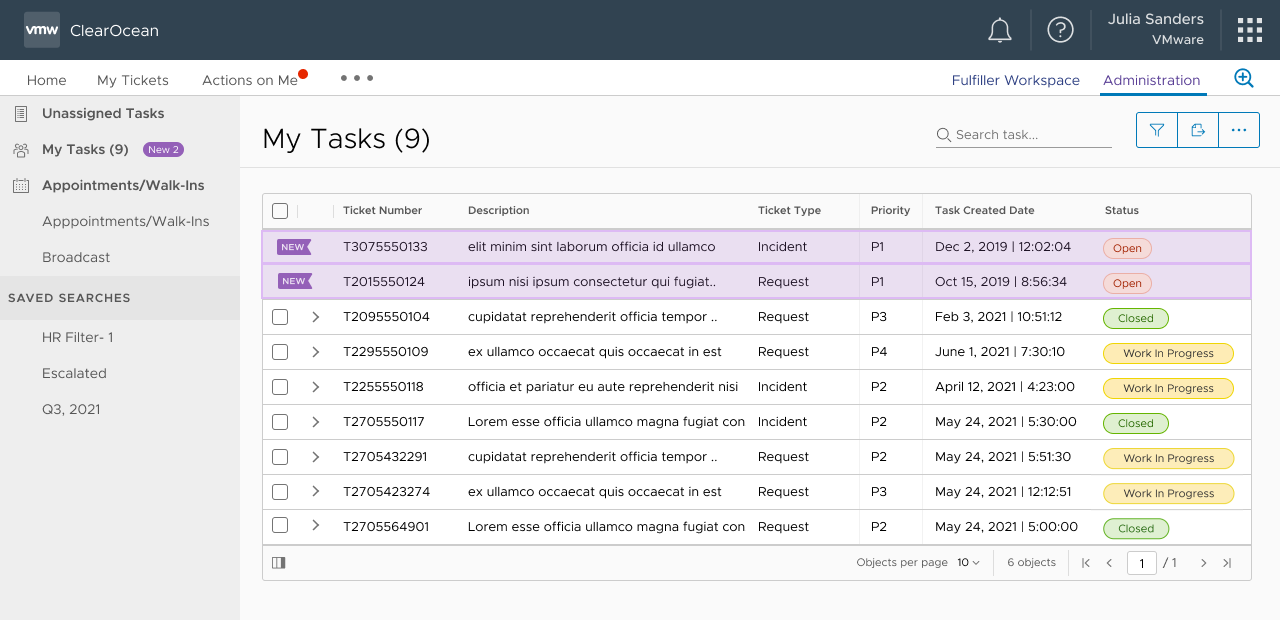Click the zoom-in magnifier icon
The width and height of the screenshot is (1280, 620).
pyautogui.click(x=1243, y=79)
